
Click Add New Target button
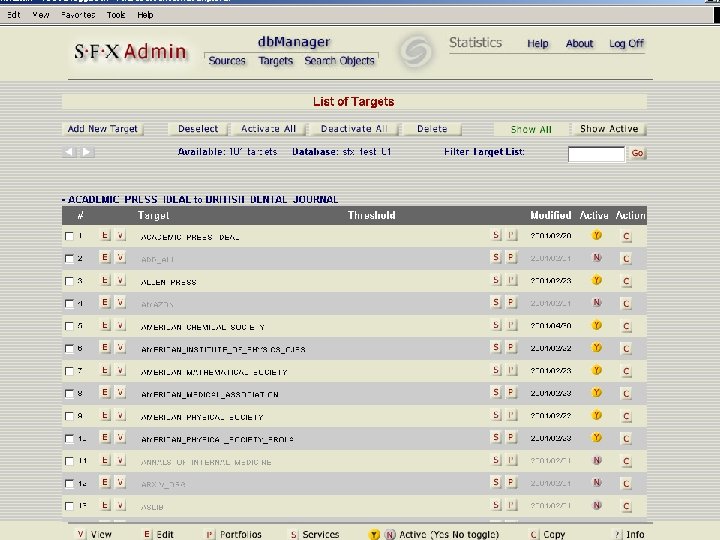point(102,129)
